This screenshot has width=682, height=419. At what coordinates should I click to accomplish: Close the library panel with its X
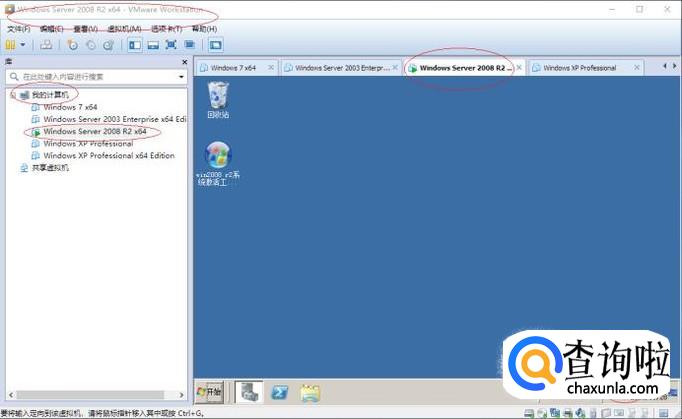(x=184, y=62)
